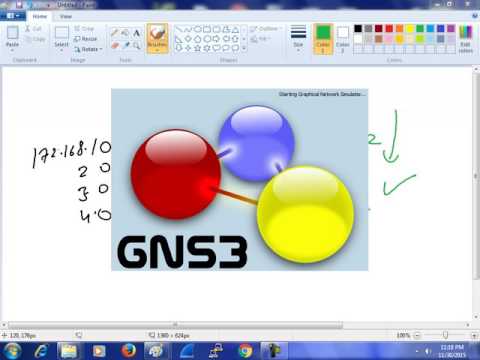The image size is (480, 360).
Task: Choose the Right arrow shape
Action: point(216,39)
